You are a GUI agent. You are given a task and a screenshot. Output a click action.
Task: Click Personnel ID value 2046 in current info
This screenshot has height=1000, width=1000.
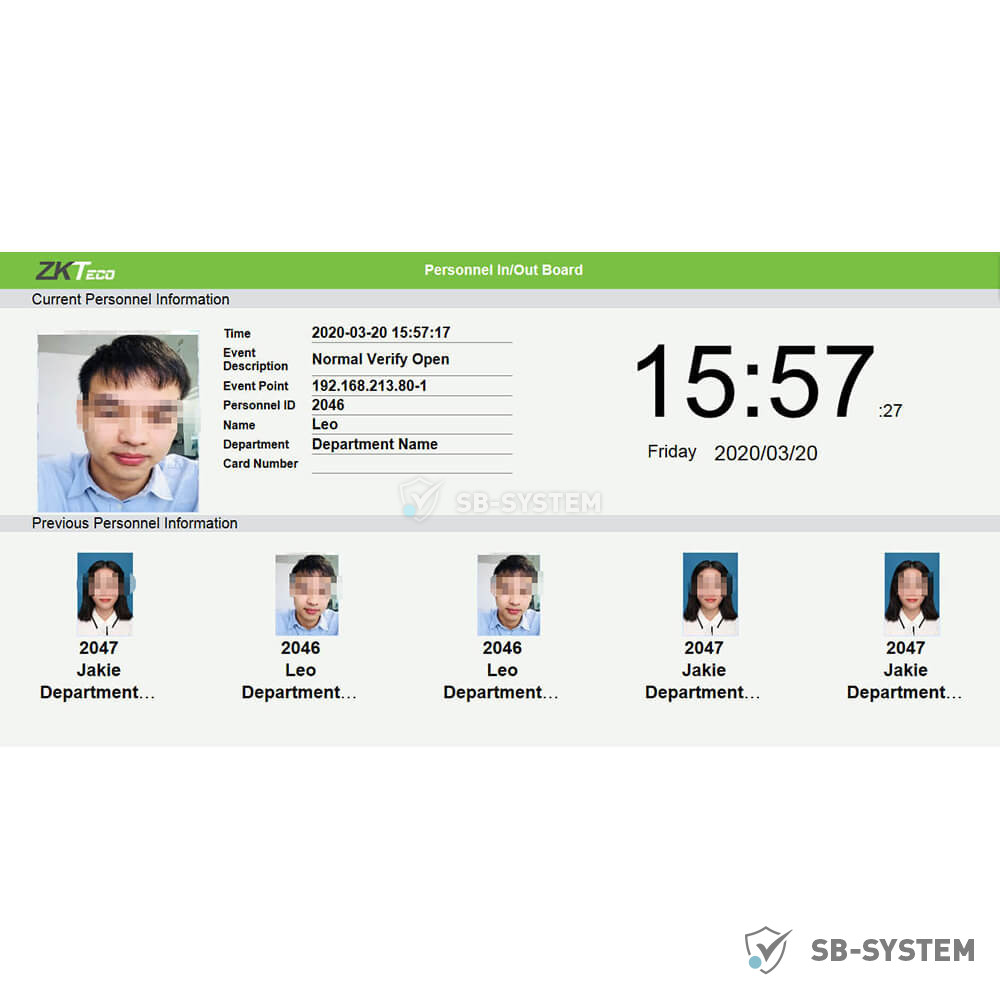tap(328, 405)
